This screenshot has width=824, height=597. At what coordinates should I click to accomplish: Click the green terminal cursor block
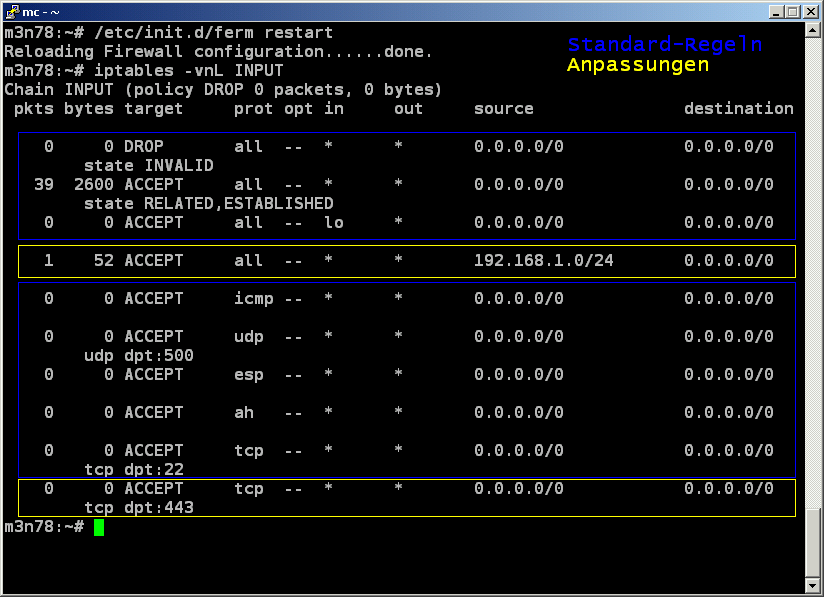pos(99,527)
